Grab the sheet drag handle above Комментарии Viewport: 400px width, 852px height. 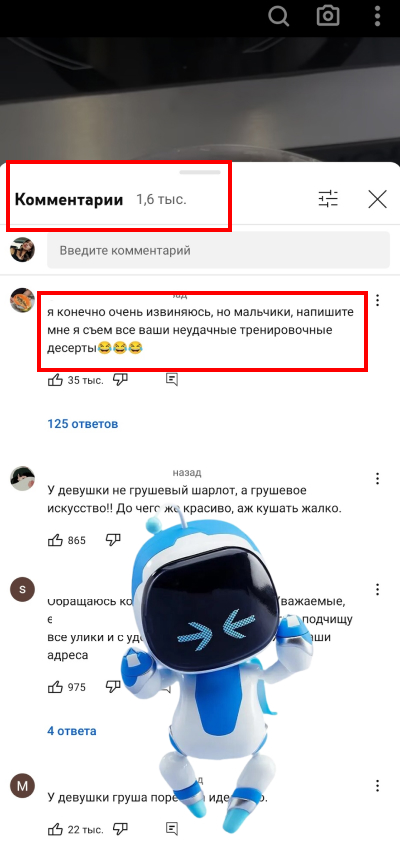(x=200, y=172)
